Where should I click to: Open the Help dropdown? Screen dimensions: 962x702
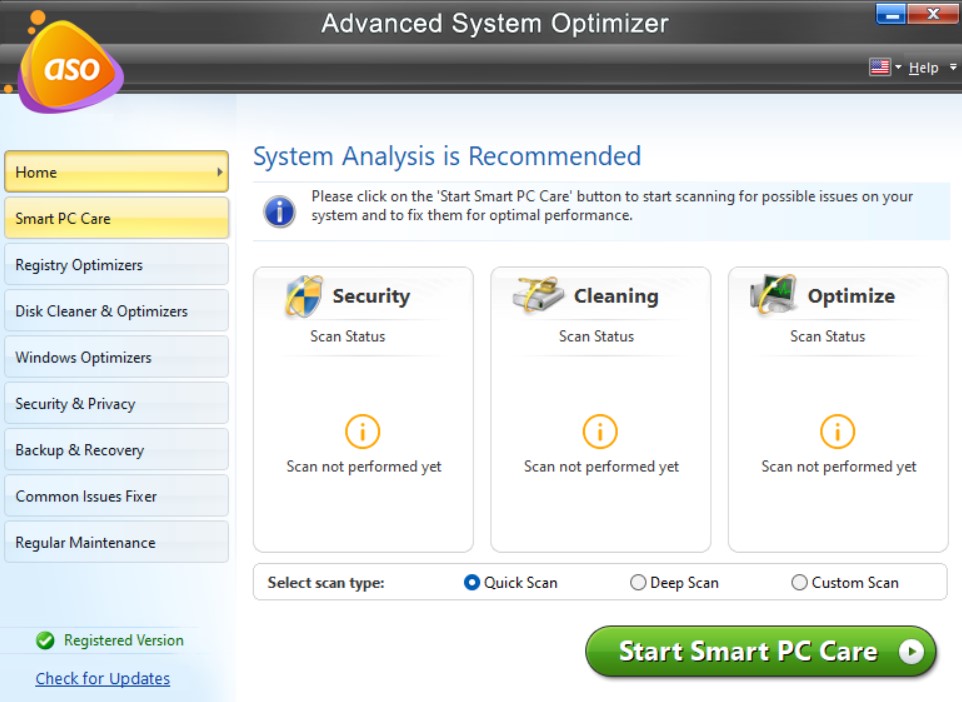coord(924,67)
